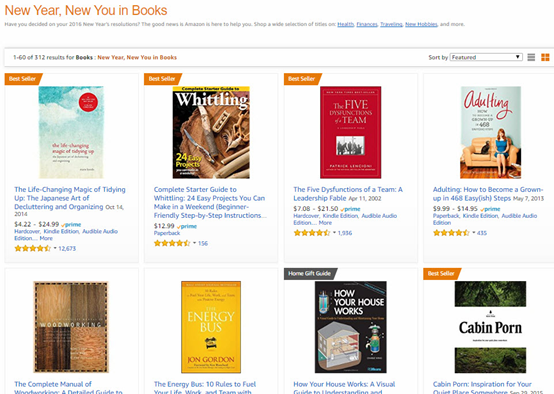Open 12,673 customer reviews link

point(67,248)
